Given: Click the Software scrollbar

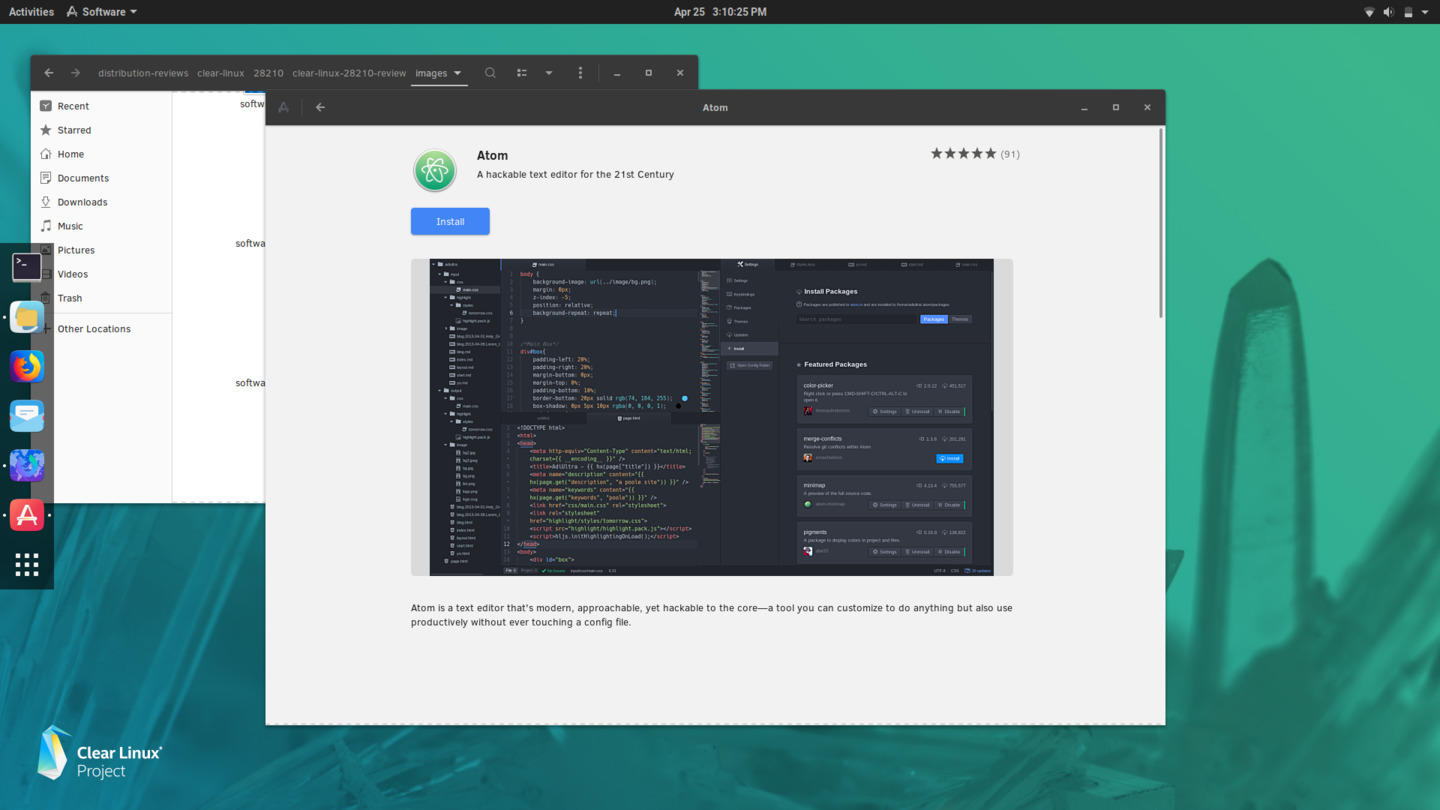Looking at the screenshot, I should click(1160, 223).
